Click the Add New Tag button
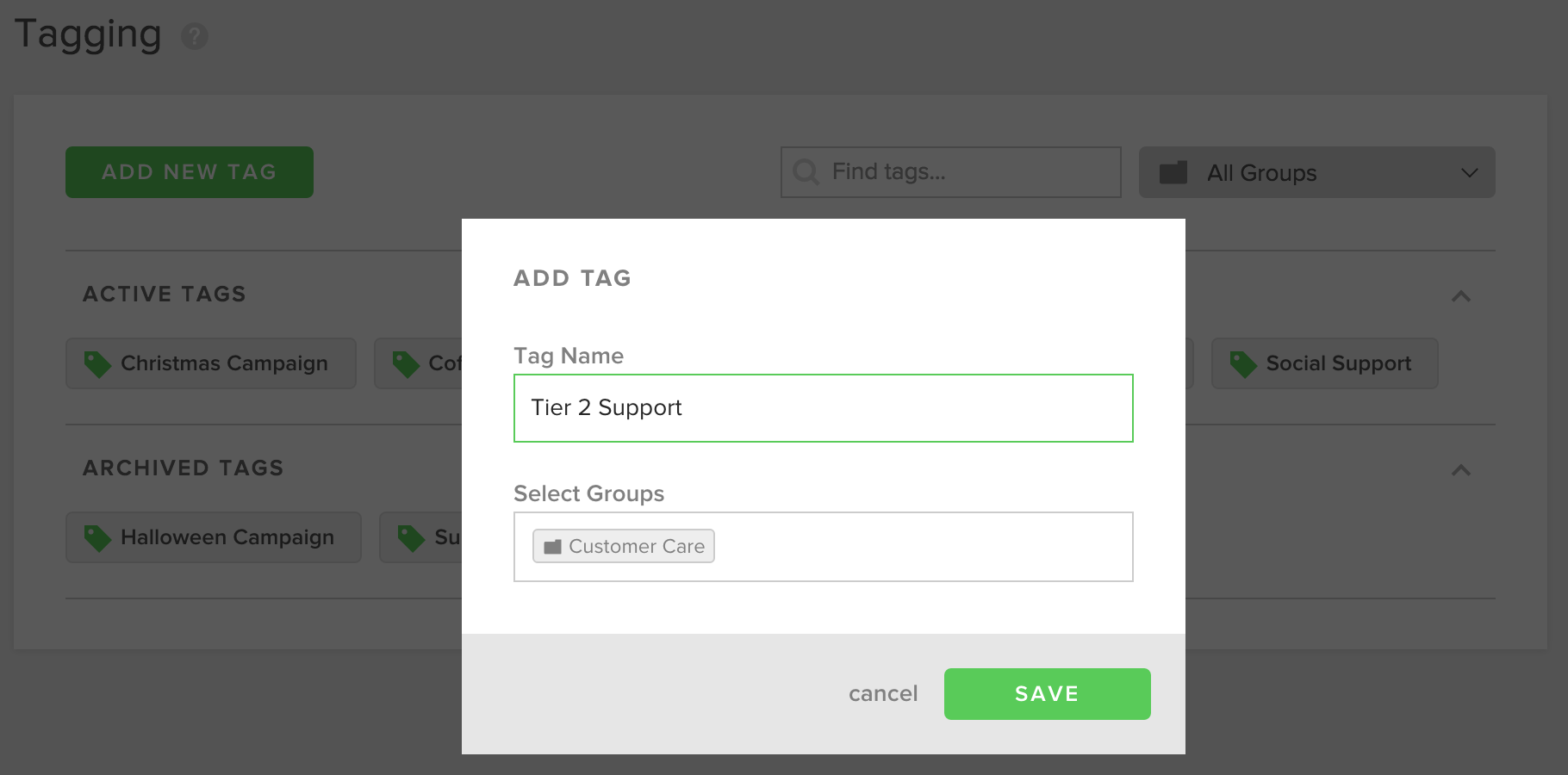 pyautogui.click(x=190, y=172)
